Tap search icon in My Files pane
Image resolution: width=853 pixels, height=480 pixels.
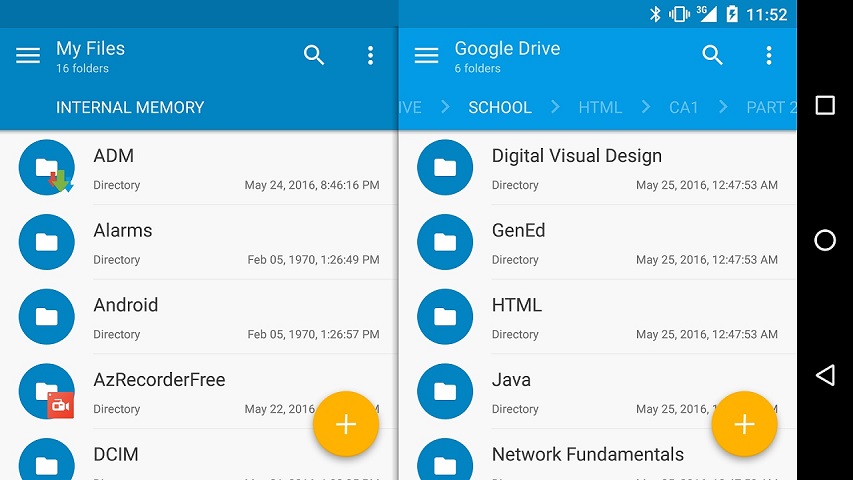pyautogui.click(x=314, y=56)
